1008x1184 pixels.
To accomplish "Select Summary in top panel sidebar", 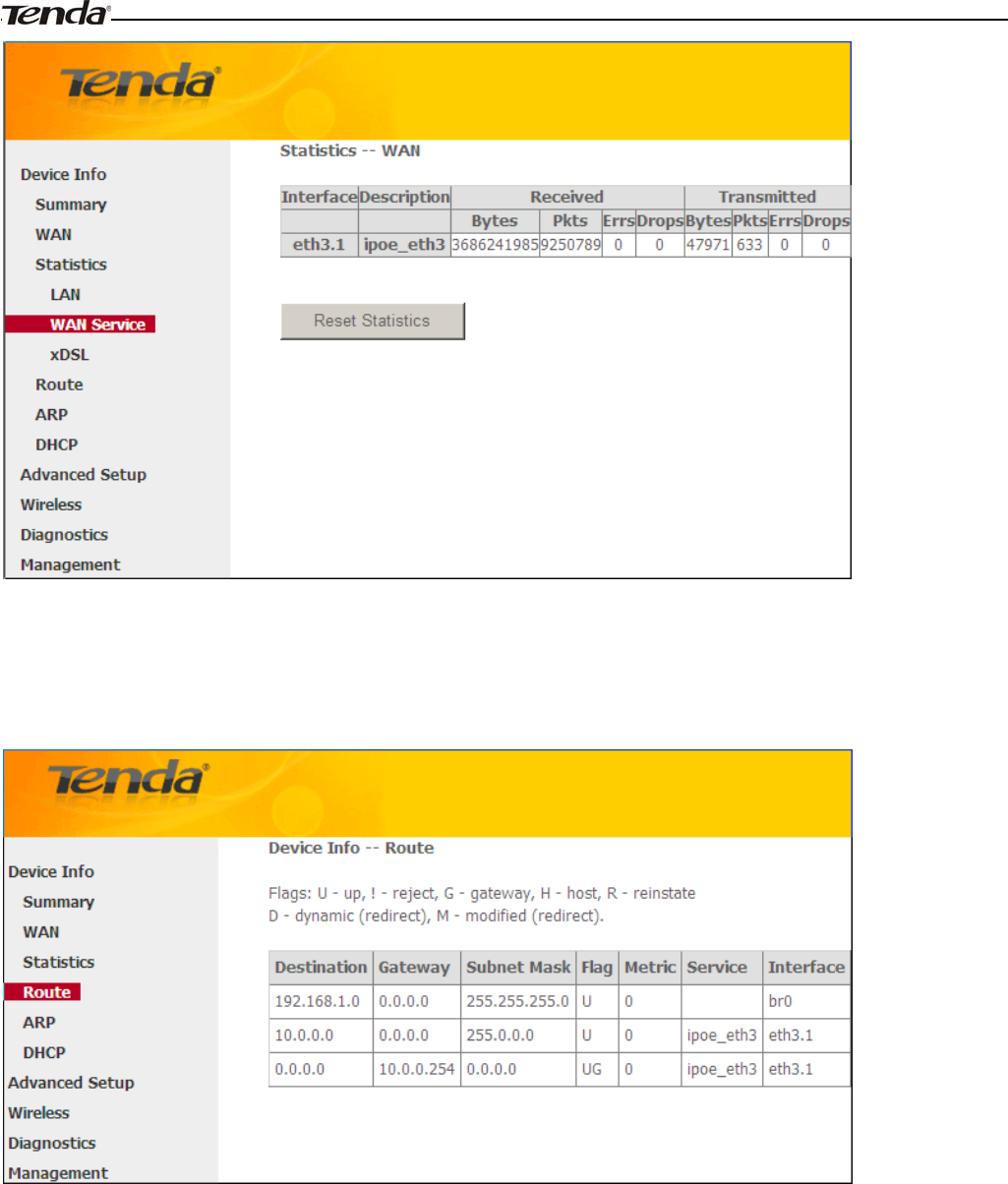I will [x=71, y=205].
